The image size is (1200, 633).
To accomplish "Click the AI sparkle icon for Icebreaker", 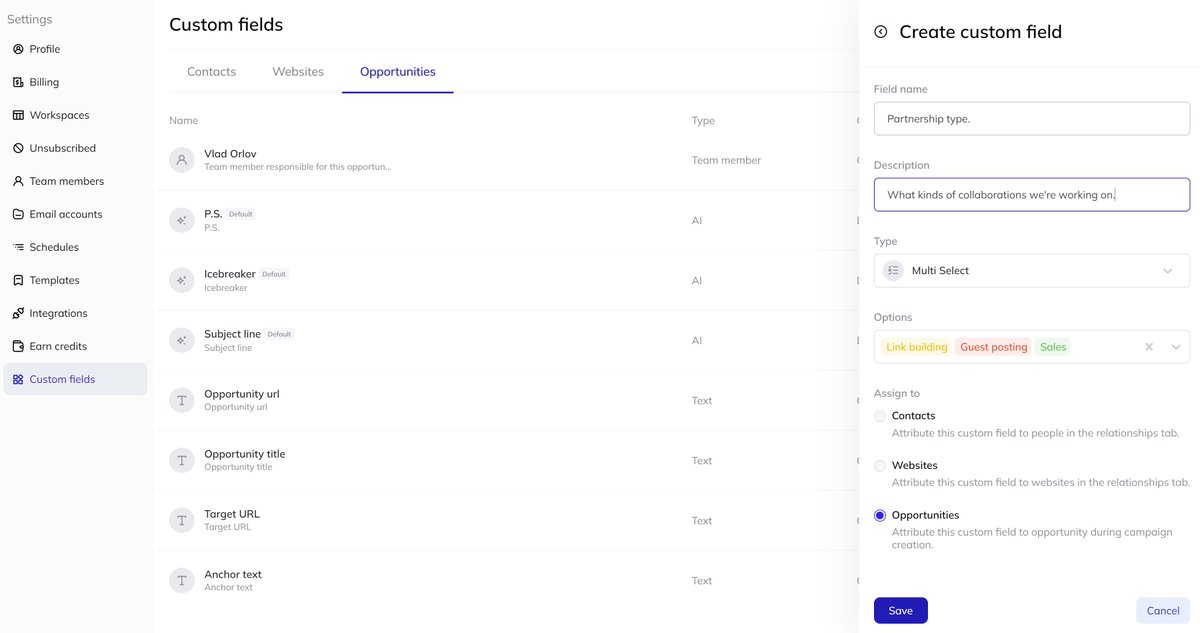I will (181, 280).
